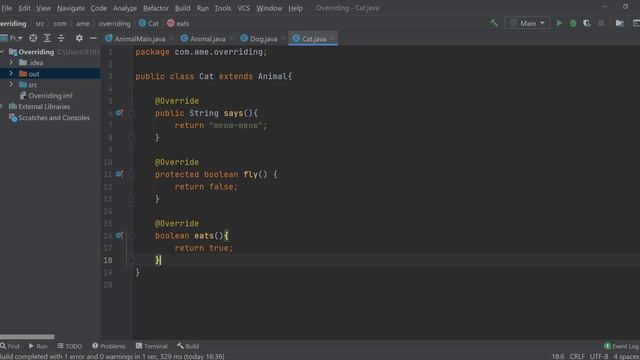640x360 pixels.
Task: Select Overriding.iml file in tree
Action: (x=50, y=96)
